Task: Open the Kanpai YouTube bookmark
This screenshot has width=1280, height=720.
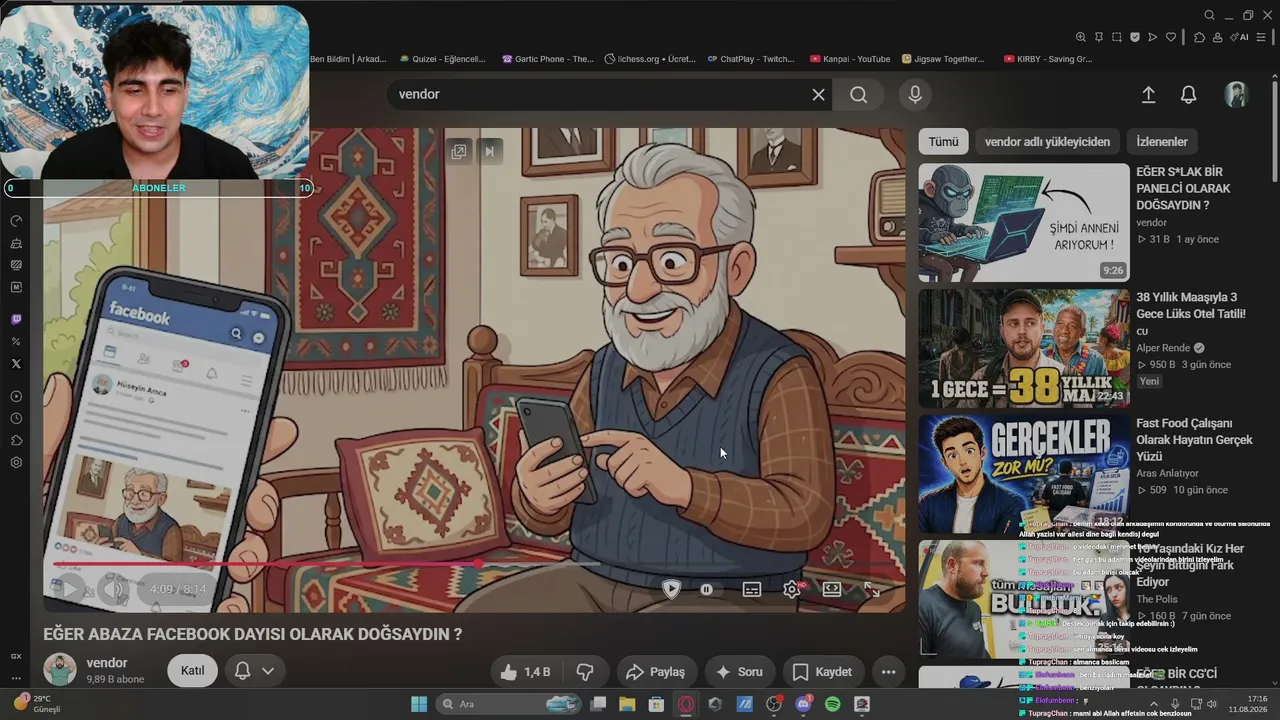Action: (x=850, y=59)
